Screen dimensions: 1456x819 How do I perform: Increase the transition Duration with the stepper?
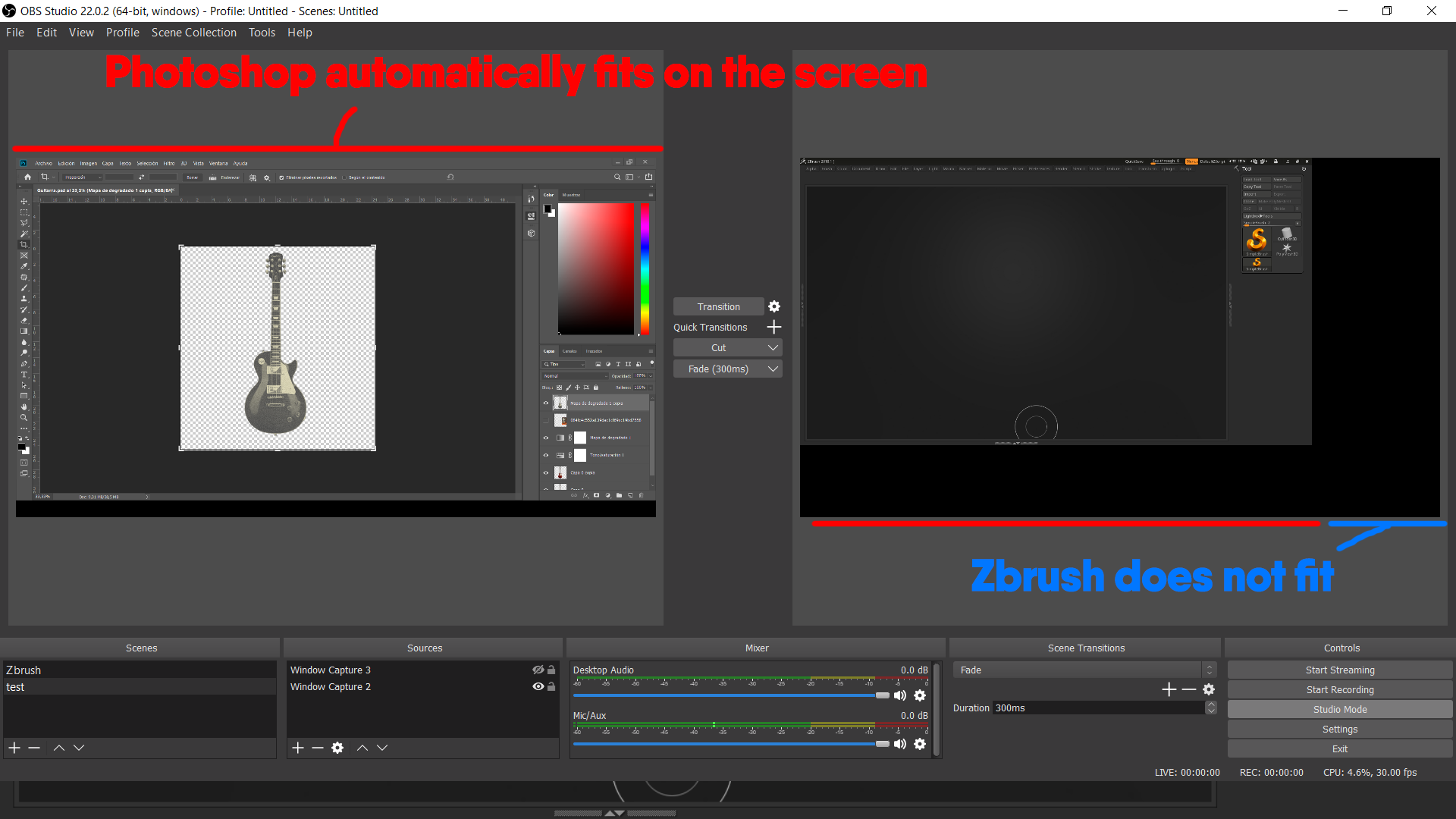(1211, 704)
